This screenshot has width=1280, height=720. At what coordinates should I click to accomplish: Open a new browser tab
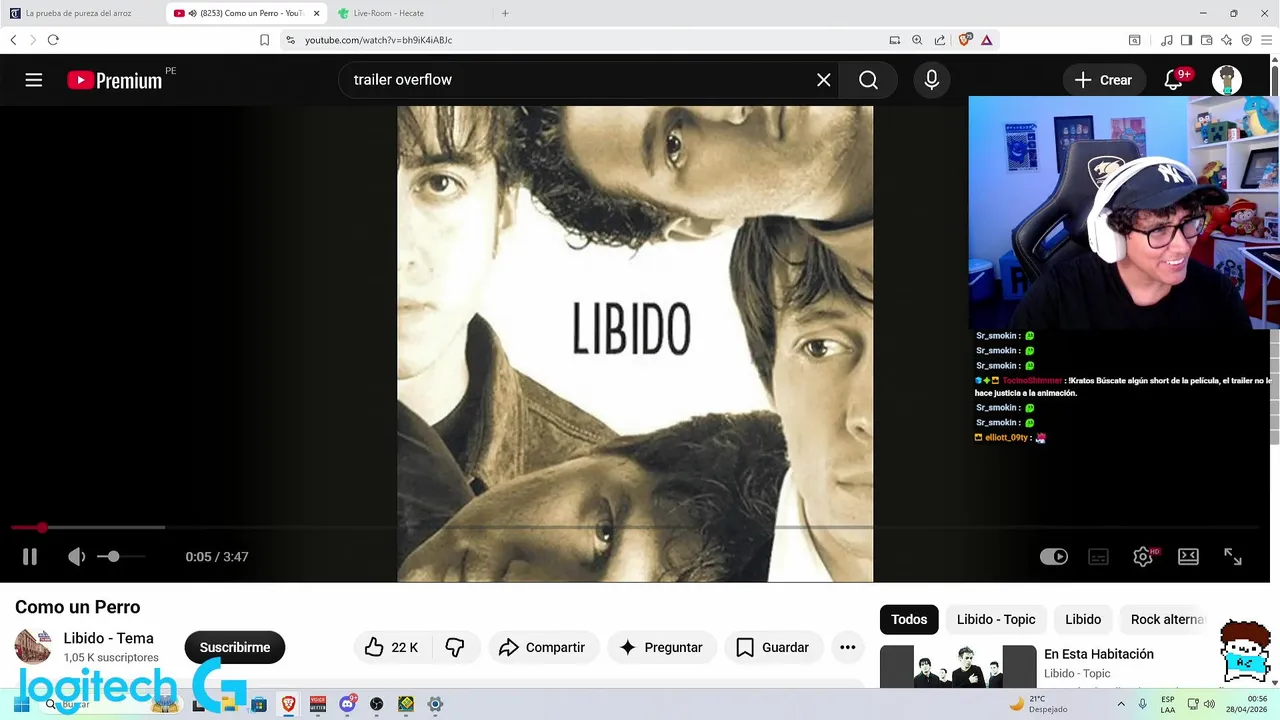point(505,13)
